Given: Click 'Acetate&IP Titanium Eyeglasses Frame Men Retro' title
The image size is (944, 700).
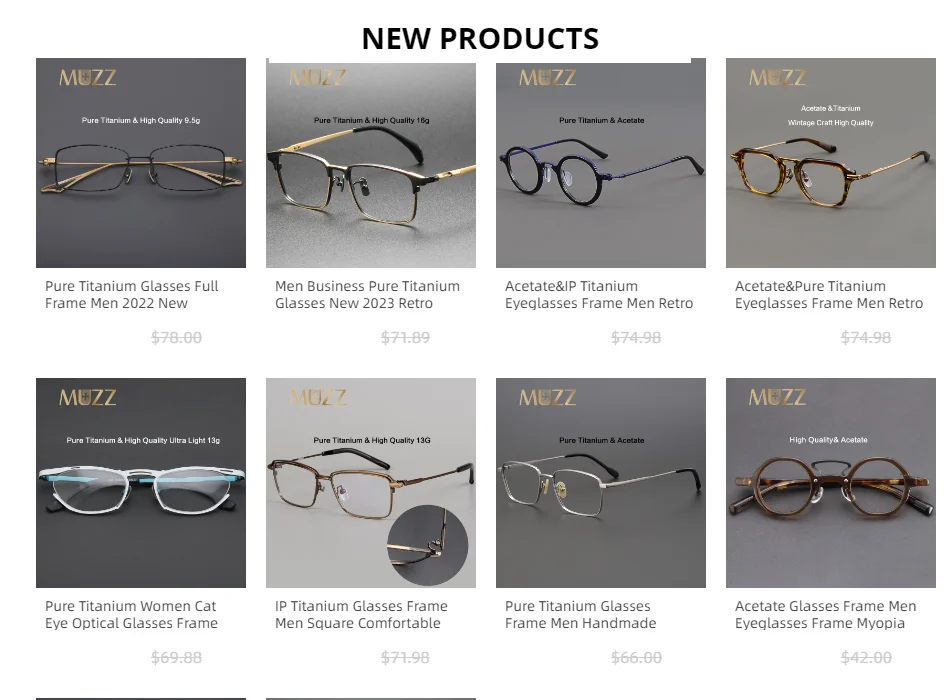Looking at the screenshot, I should pos(599,294).
